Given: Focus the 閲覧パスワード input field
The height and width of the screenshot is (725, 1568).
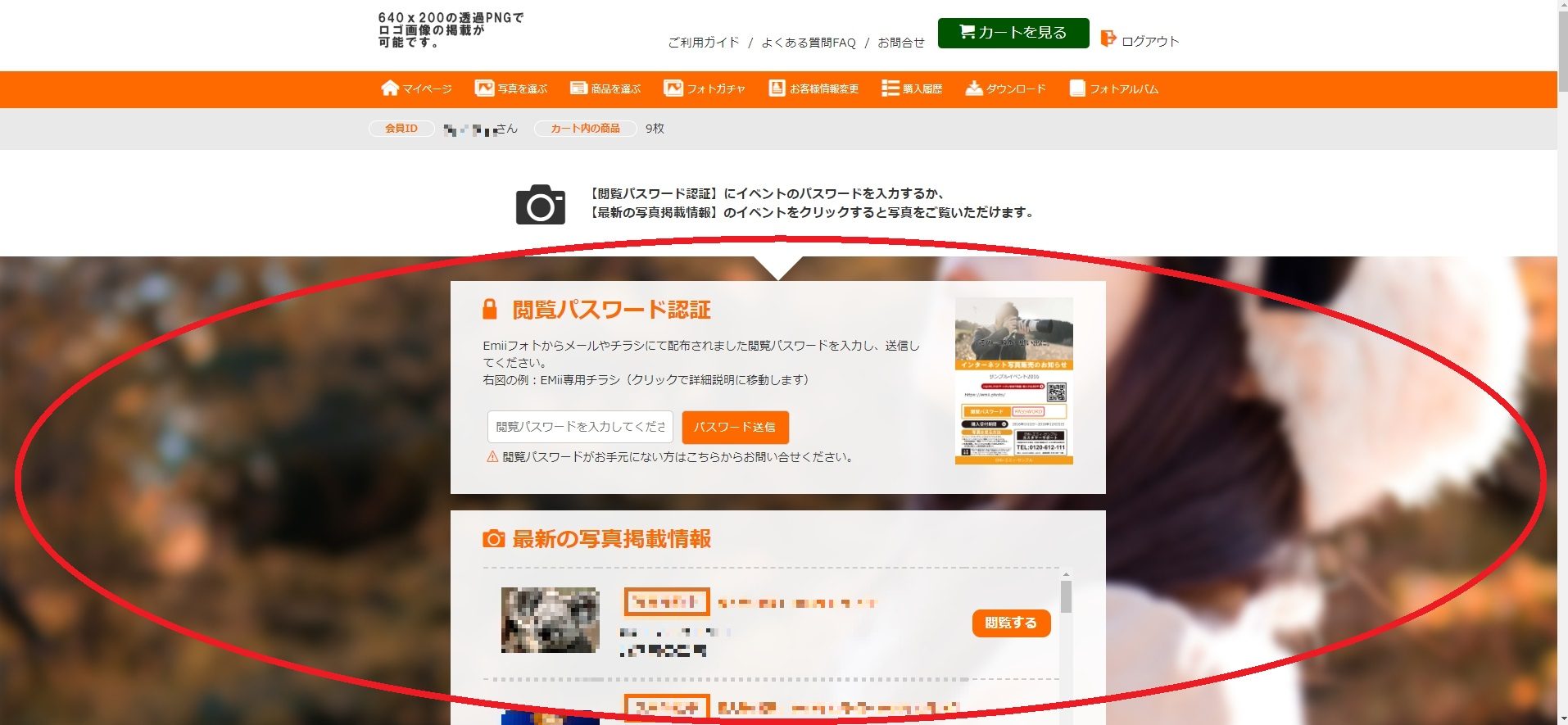Looking at the screenshot, I should [580, 427].
